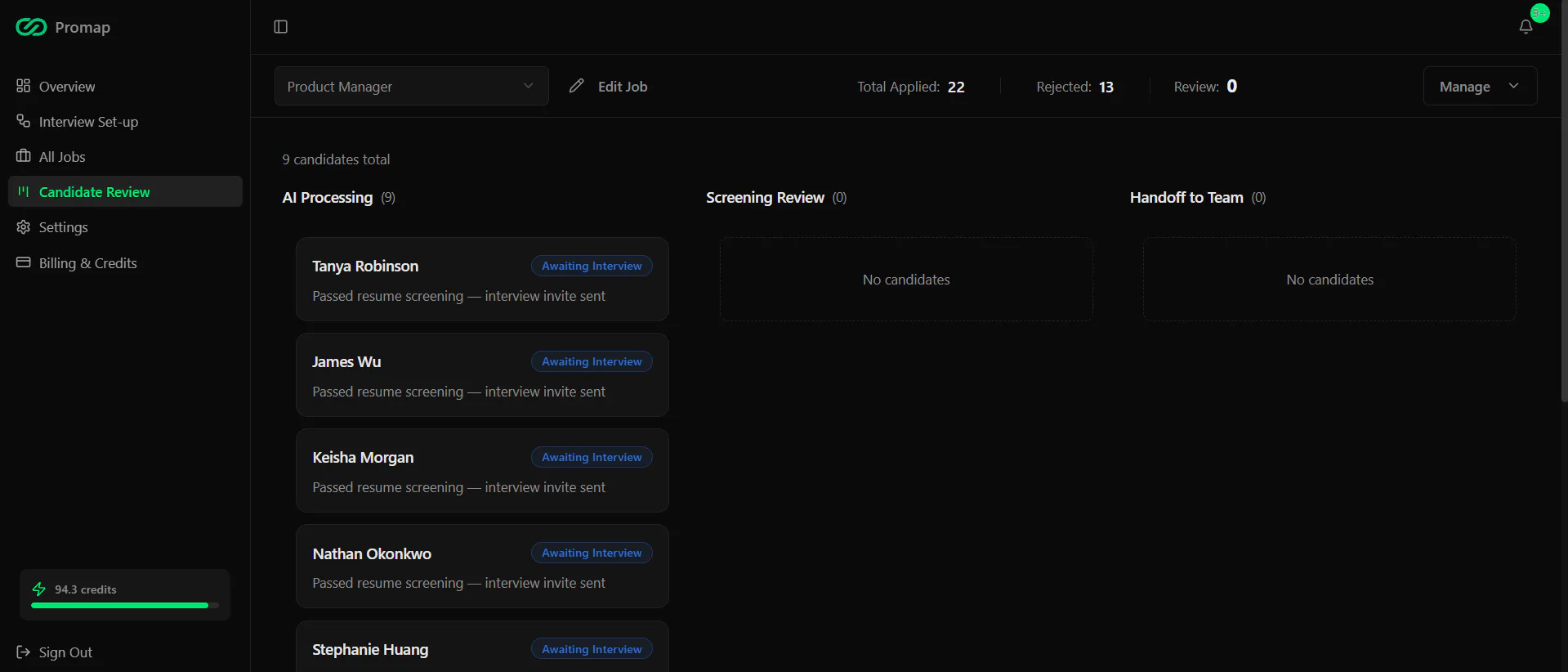This screenshot has width=1568, height=672.
Task: Click the page vertical scrollbar
Action: click(1564, 200)
